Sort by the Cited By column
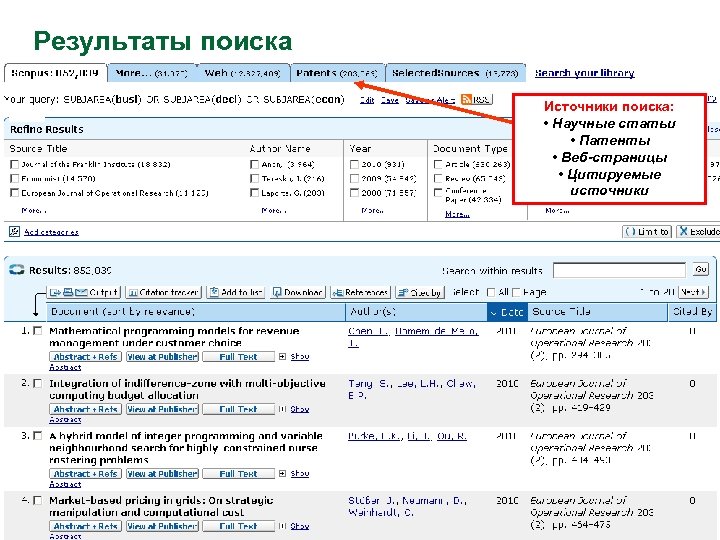 [x=692, y=312]
